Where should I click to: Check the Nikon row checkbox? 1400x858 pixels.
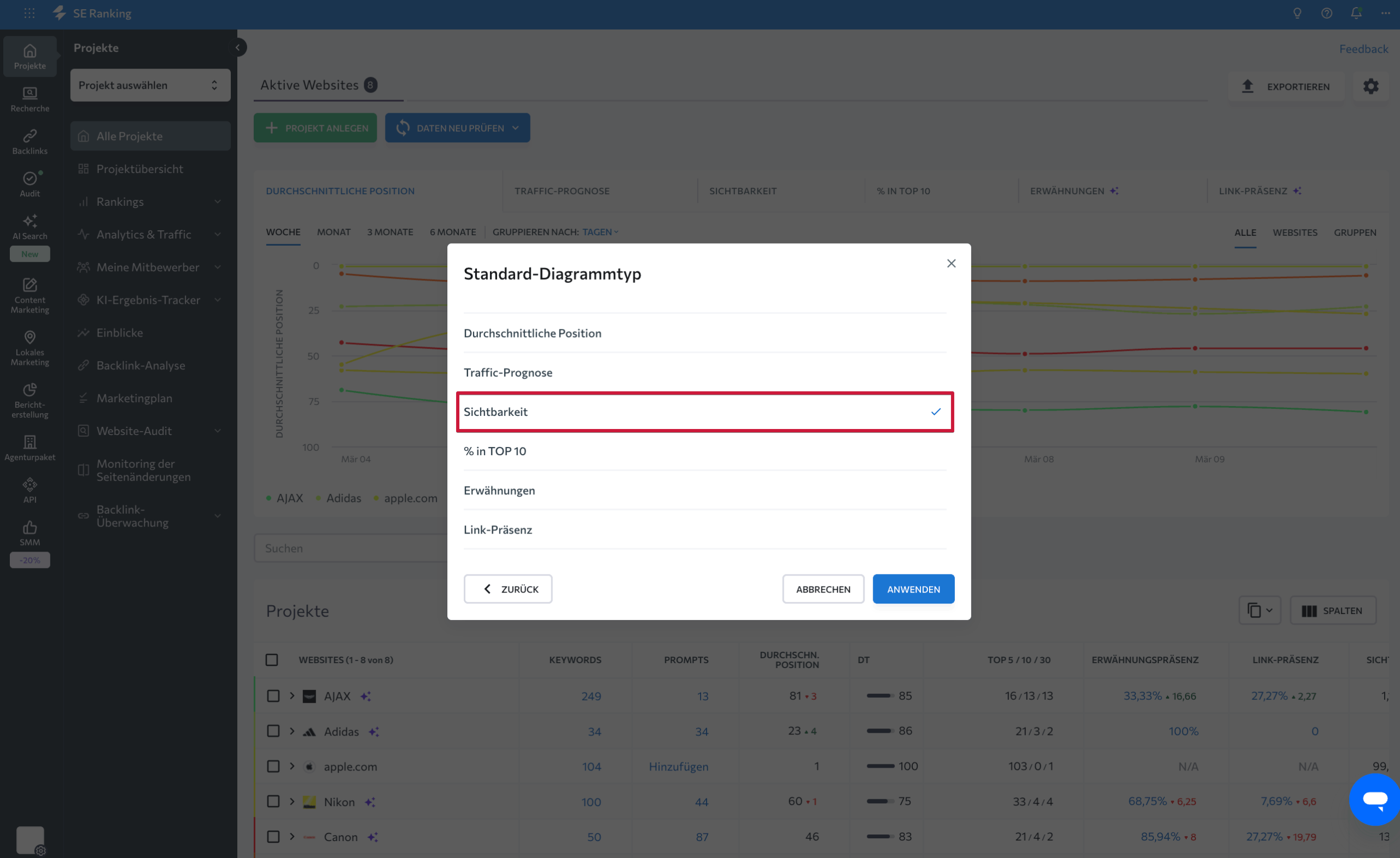click(273, 801)
